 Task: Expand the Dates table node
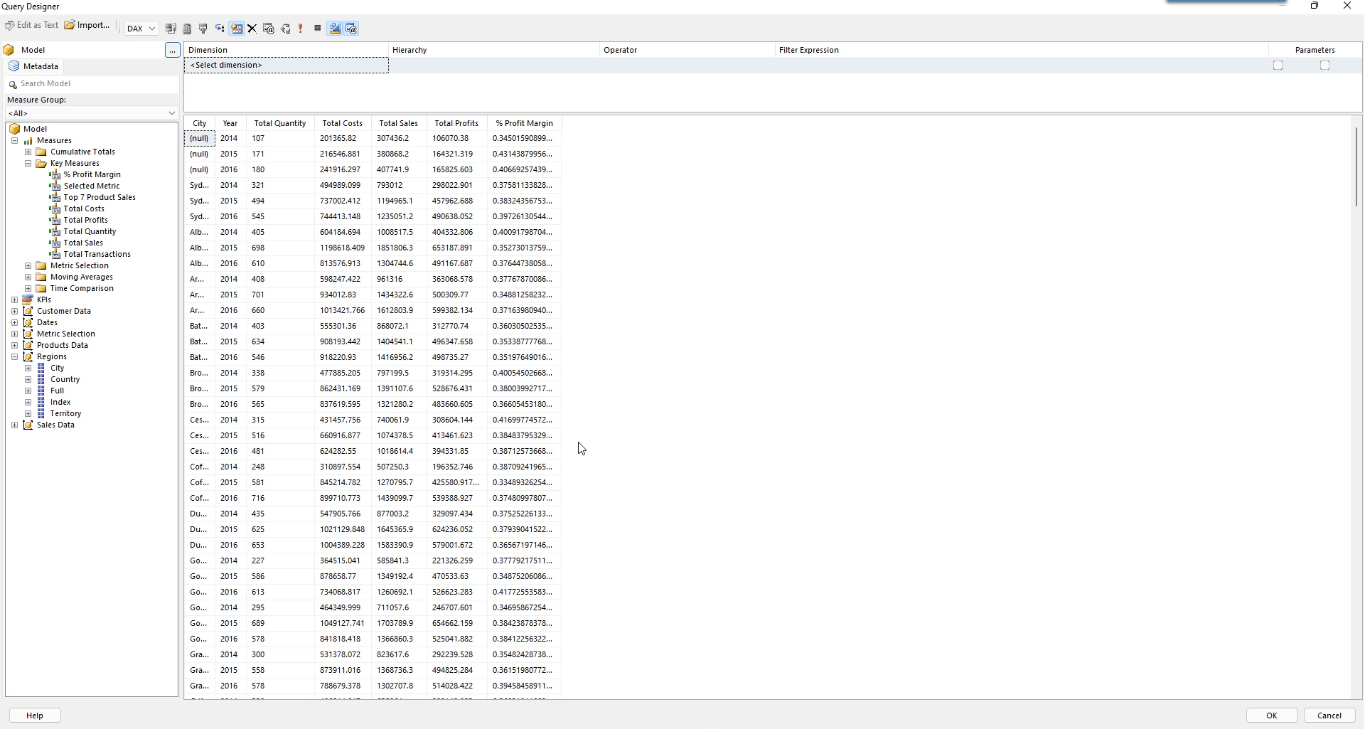pyautogui.click(x=15, y=323)
